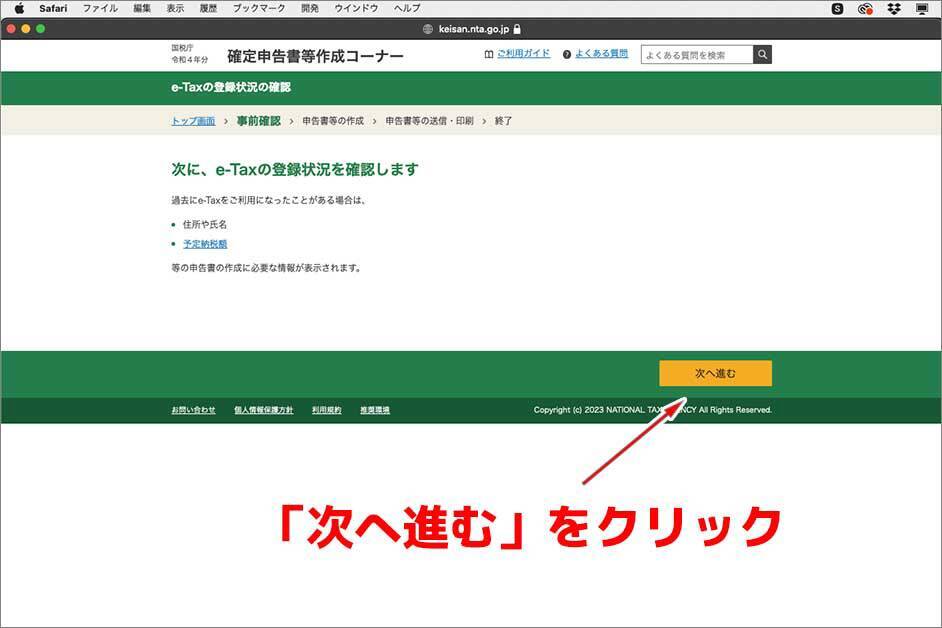Click the S app icon in menu bar
The height and width of the screenshot is (628, 942).
838,8
